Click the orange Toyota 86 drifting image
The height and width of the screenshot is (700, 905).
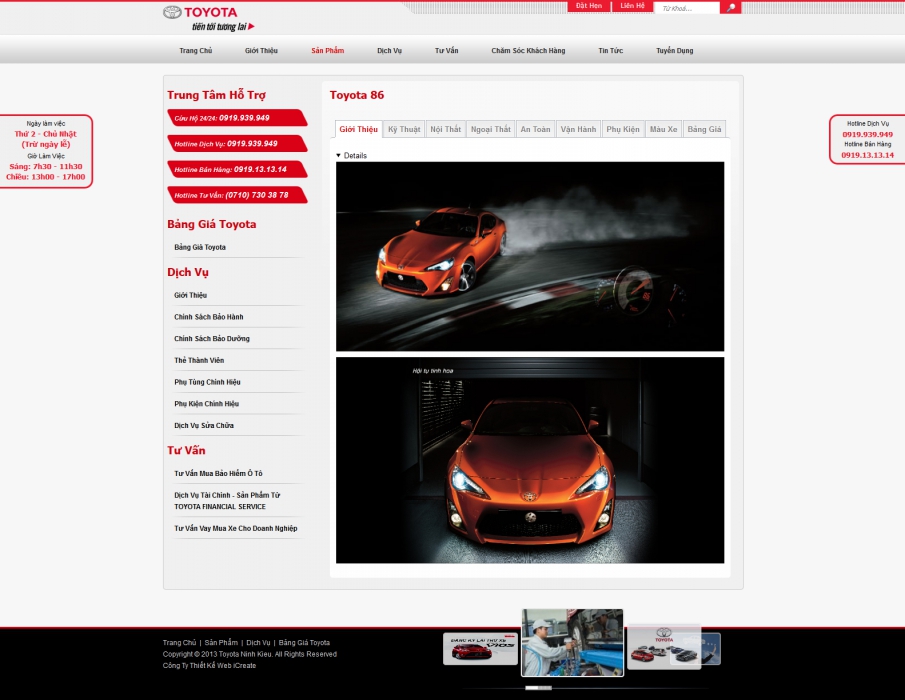pyautogui.click(x=530, y=256)
